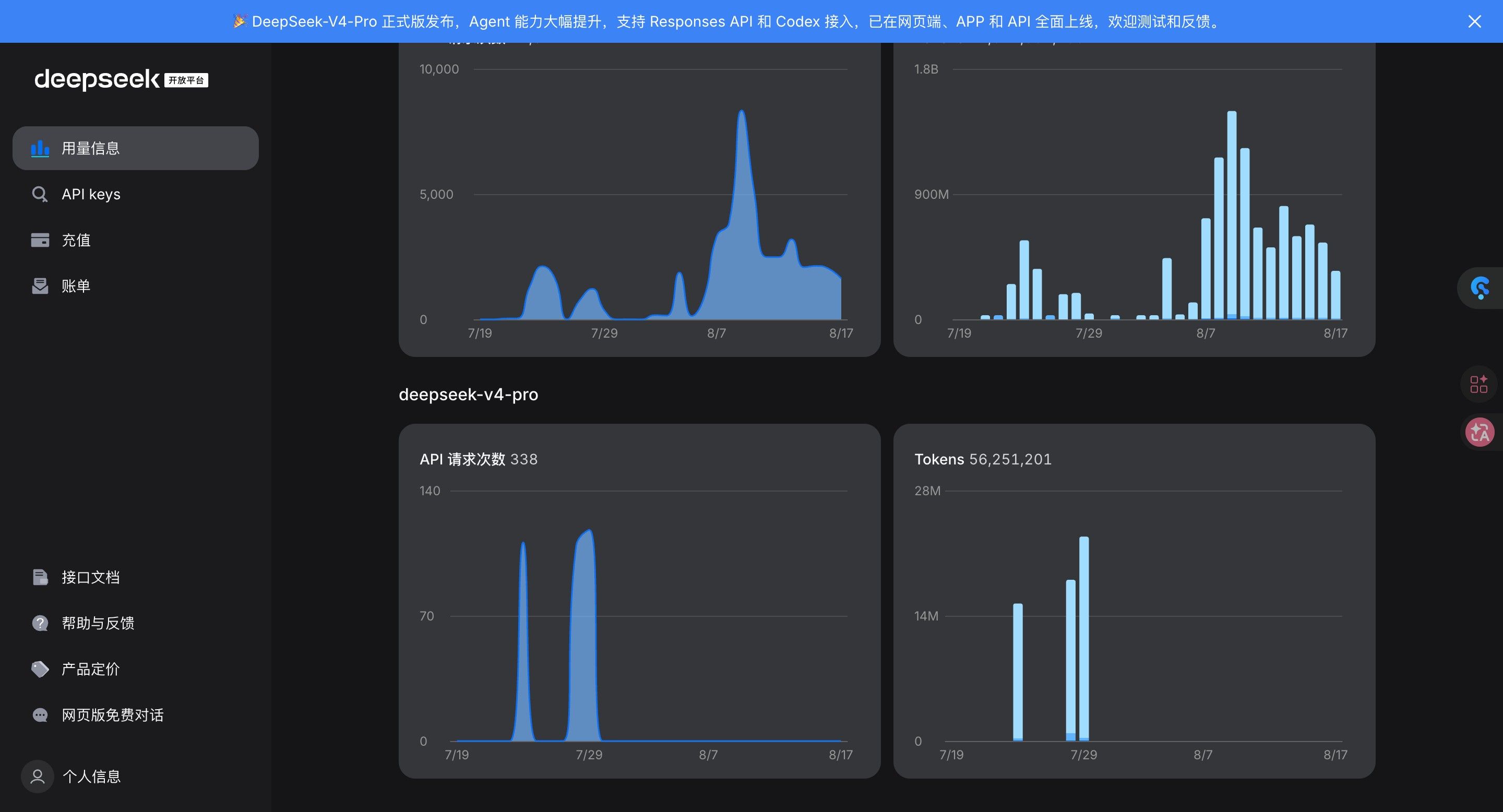Click the 帮助与反馈 question mark icon
This screenshot has width=1503, height=812.
pyautogui.click(x=40, y=623)
